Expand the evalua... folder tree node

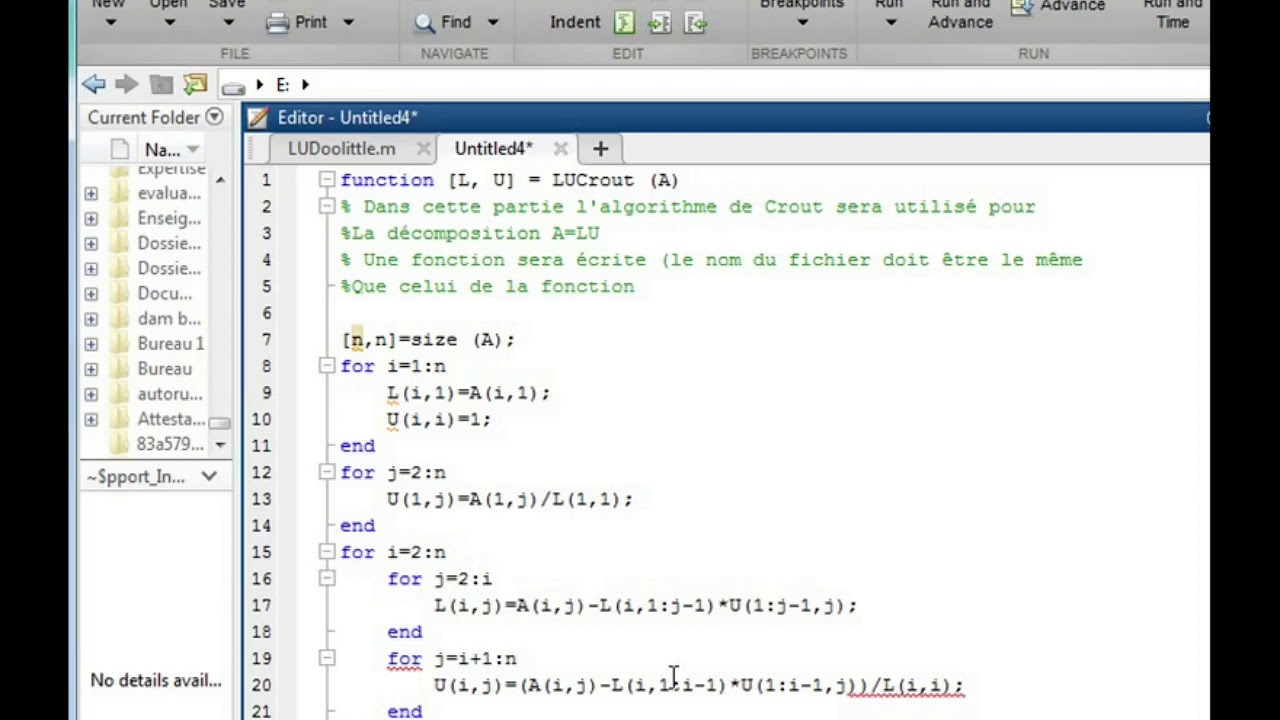coord(91,193)
